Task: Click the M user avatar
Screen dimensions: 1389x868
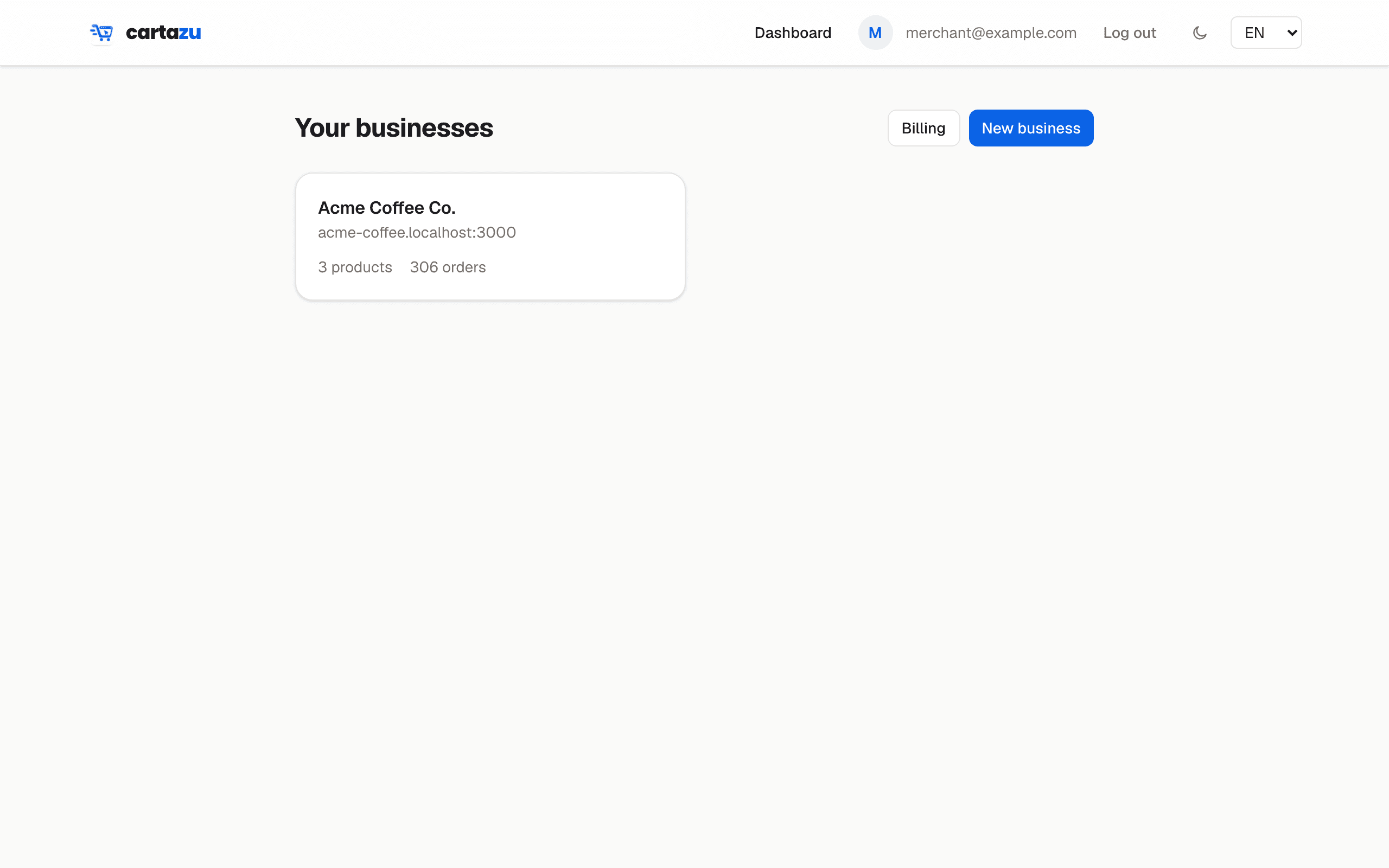Action: (875, 33)
